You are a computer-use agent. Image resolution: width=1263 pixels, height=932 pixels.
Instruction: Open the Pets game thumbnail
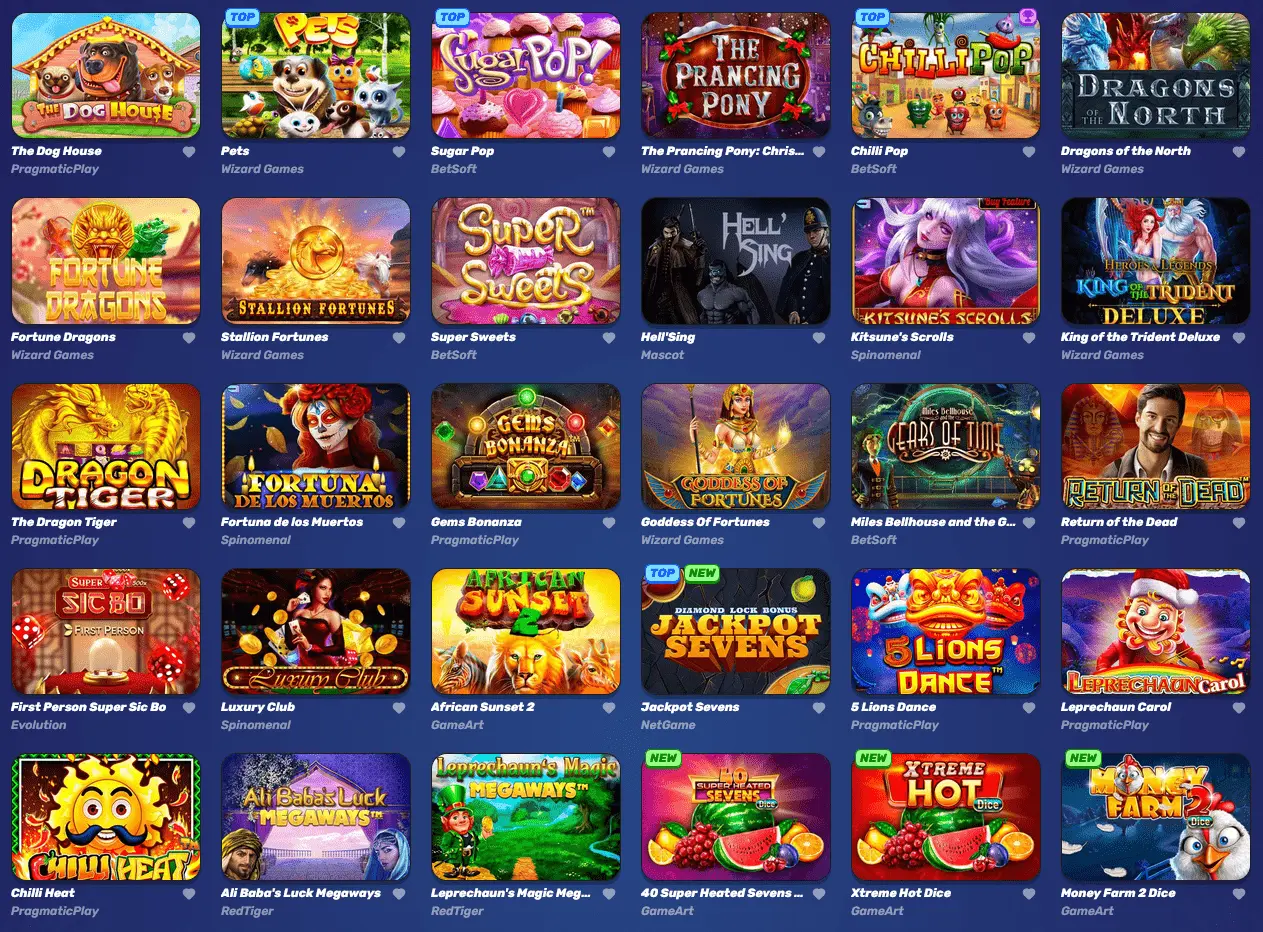315,75
